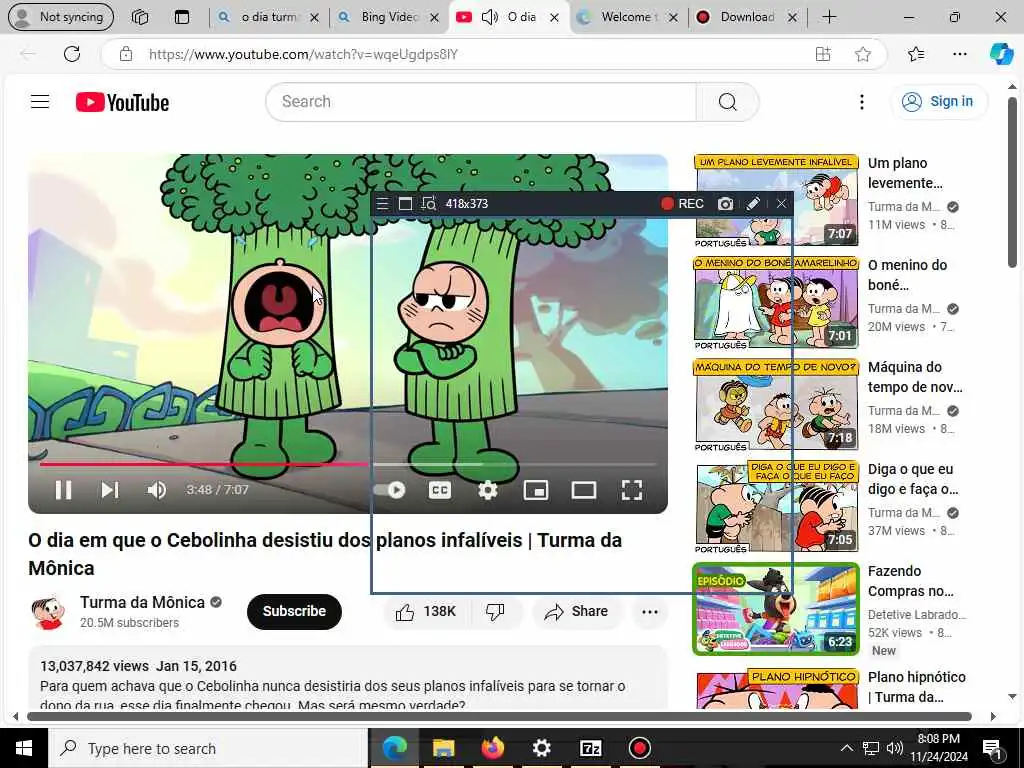Dislike the video thumbs down
This screenshot has width=1024, height=768.
tap(495, 611)
